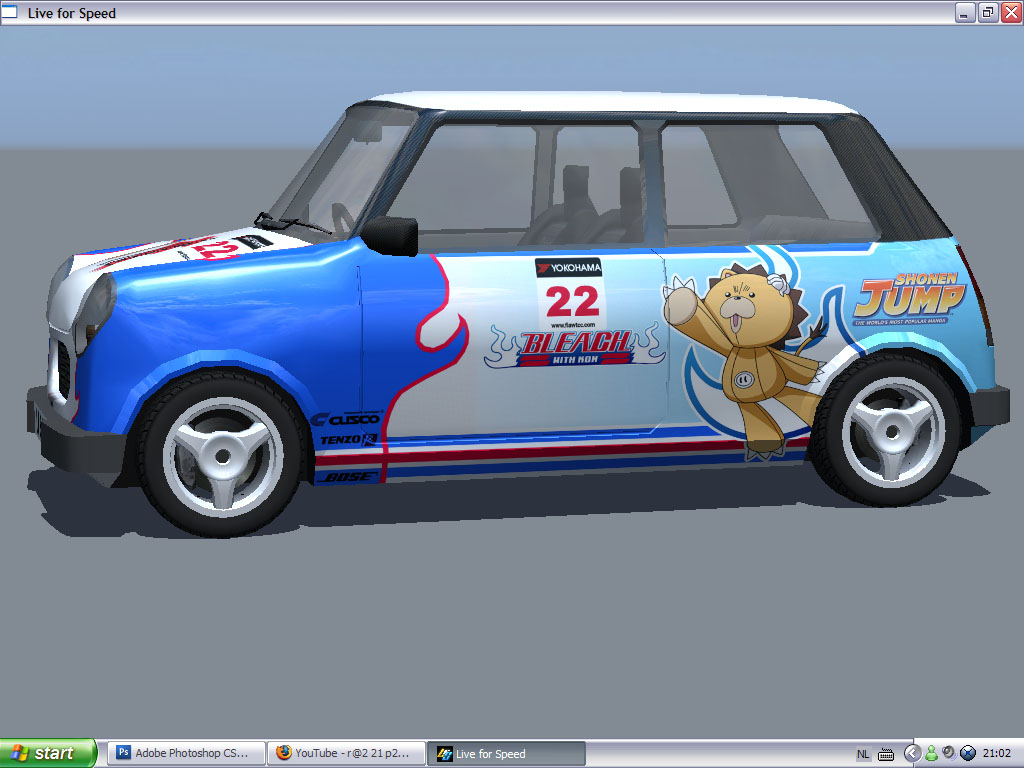
Task: Click the Live for Speed taskbar icon
Action: [445, 754]
